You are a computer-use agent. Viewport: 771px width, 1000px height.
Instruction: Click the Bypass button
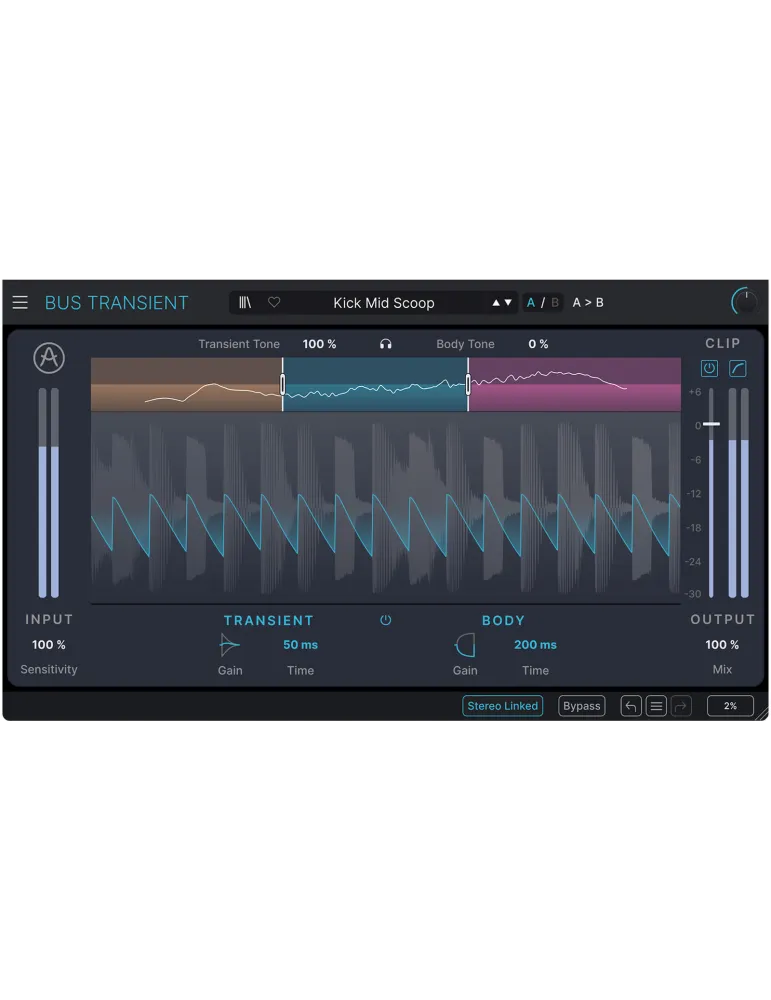pyautogui.click(x=582, y=706)
